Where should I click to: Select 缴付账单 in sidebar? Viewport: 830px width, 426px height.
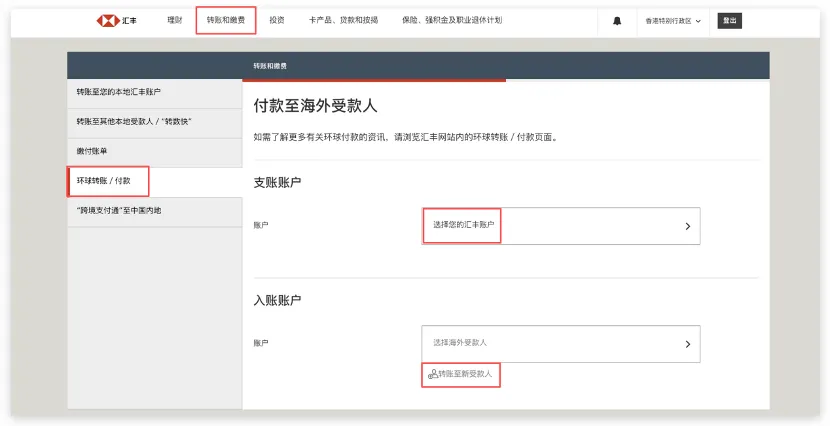pyautogui.click(x=155, y=151)
